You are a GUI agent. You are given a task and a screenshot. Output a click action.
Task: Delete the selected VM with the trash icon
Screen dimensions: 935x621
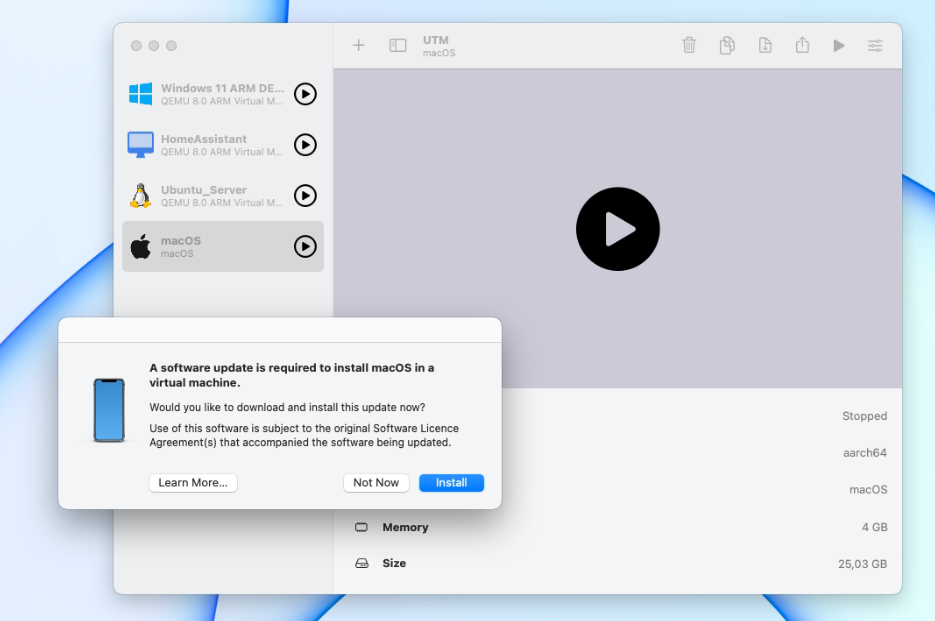pyautogui.click(x=689, y=45)
